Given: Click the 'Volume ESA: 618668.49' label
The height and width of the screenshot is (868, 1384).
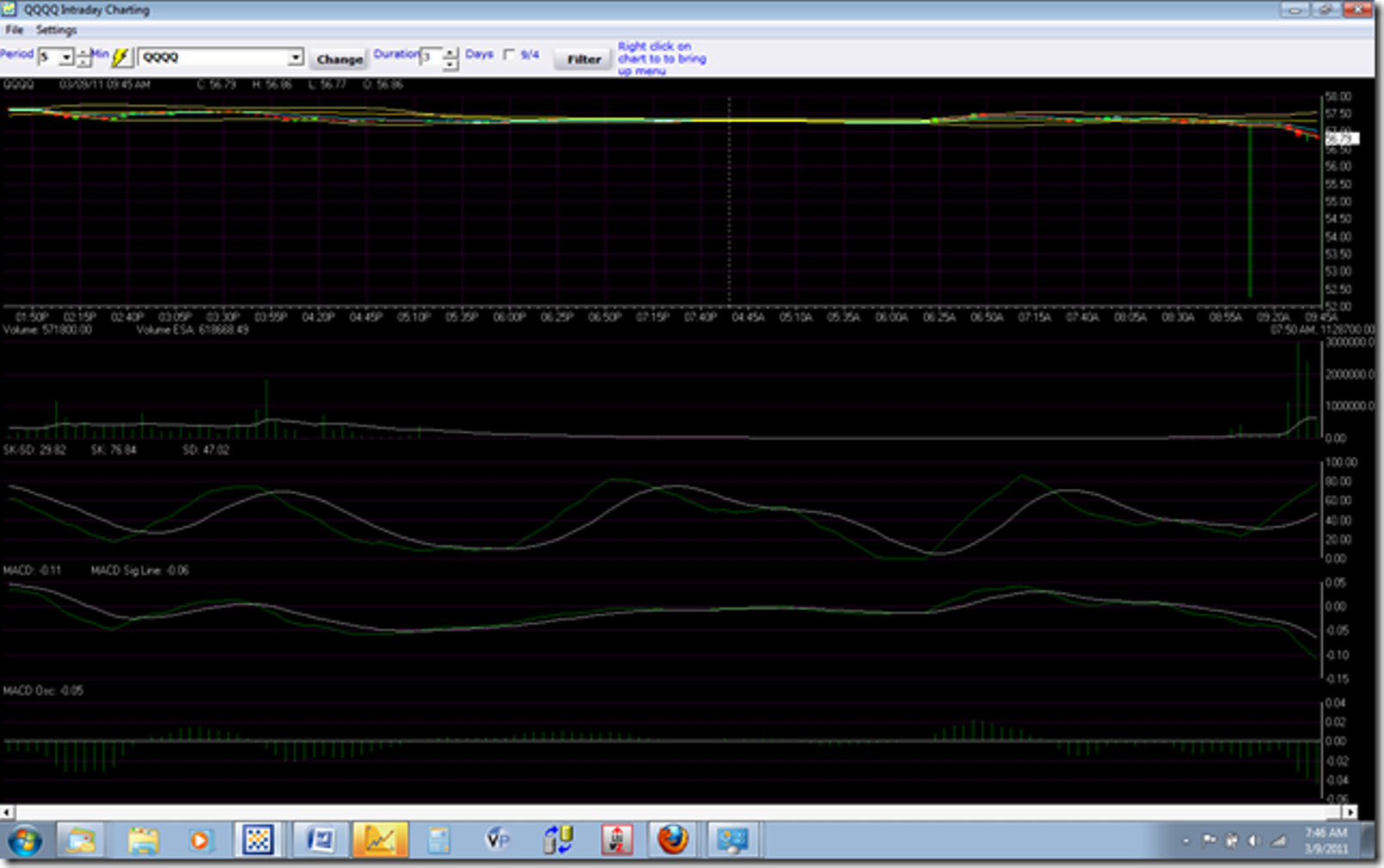Looking at the screenshot, I should tap(193, 329).
